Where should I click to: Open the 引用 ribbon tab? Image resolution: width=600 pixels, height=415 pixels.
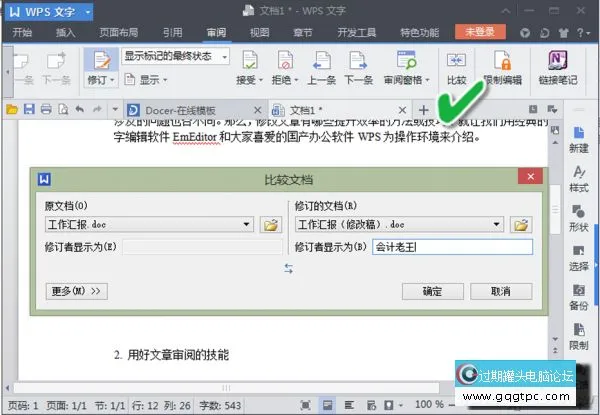(173, 33)
